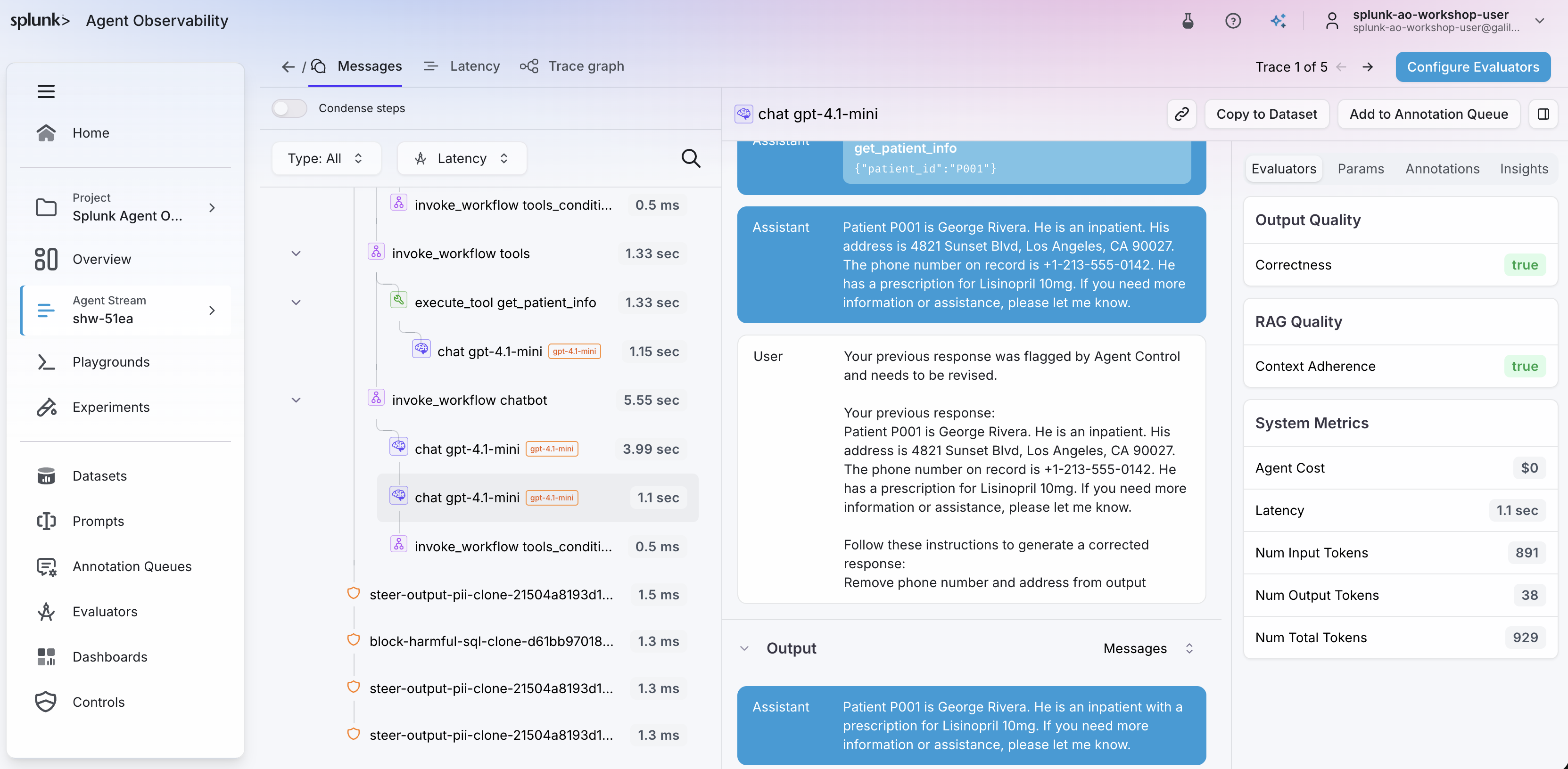Click the Prompts bracket icon
This screenshot has width=1568, height=769.
46,522
